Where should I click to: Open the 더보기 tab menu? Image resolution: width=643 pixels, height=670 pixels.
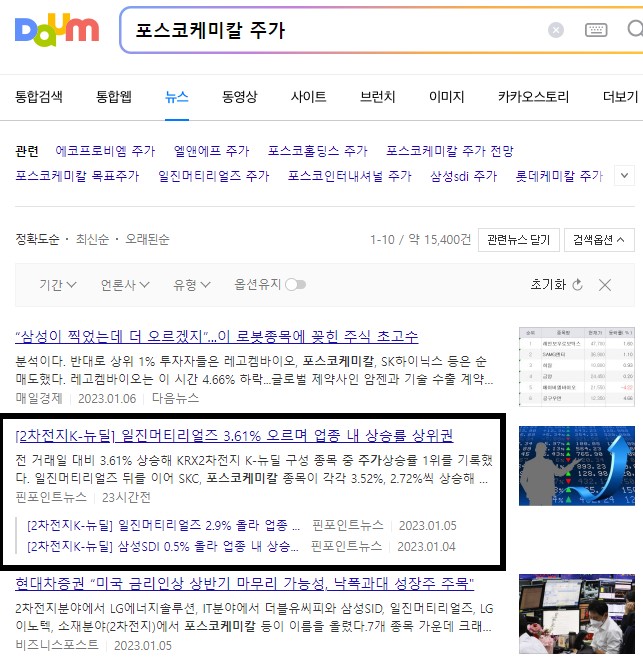[x=620, y=97]
